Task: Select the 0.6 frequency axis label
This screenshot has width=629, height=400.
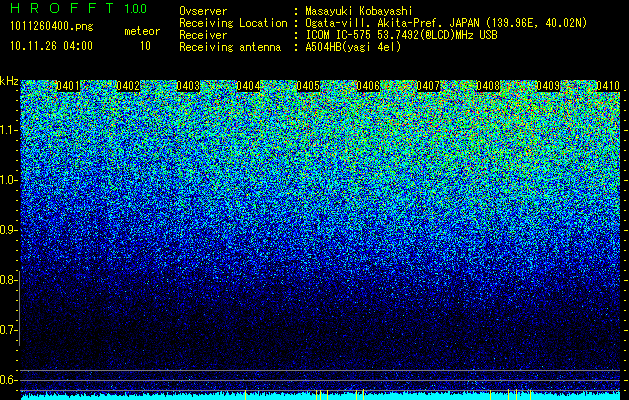Action: click(x=7, y=380)
